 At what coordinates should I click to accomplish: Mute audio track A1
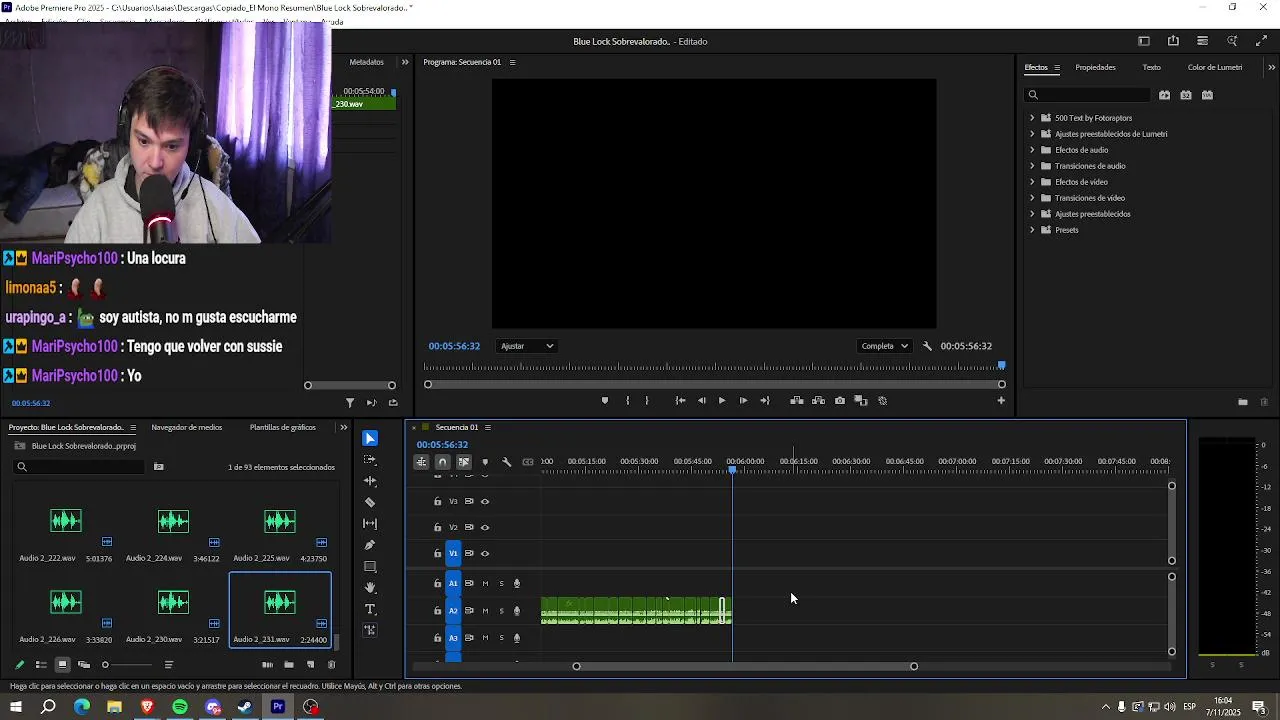pyautogui.click(x=485, y=583)
